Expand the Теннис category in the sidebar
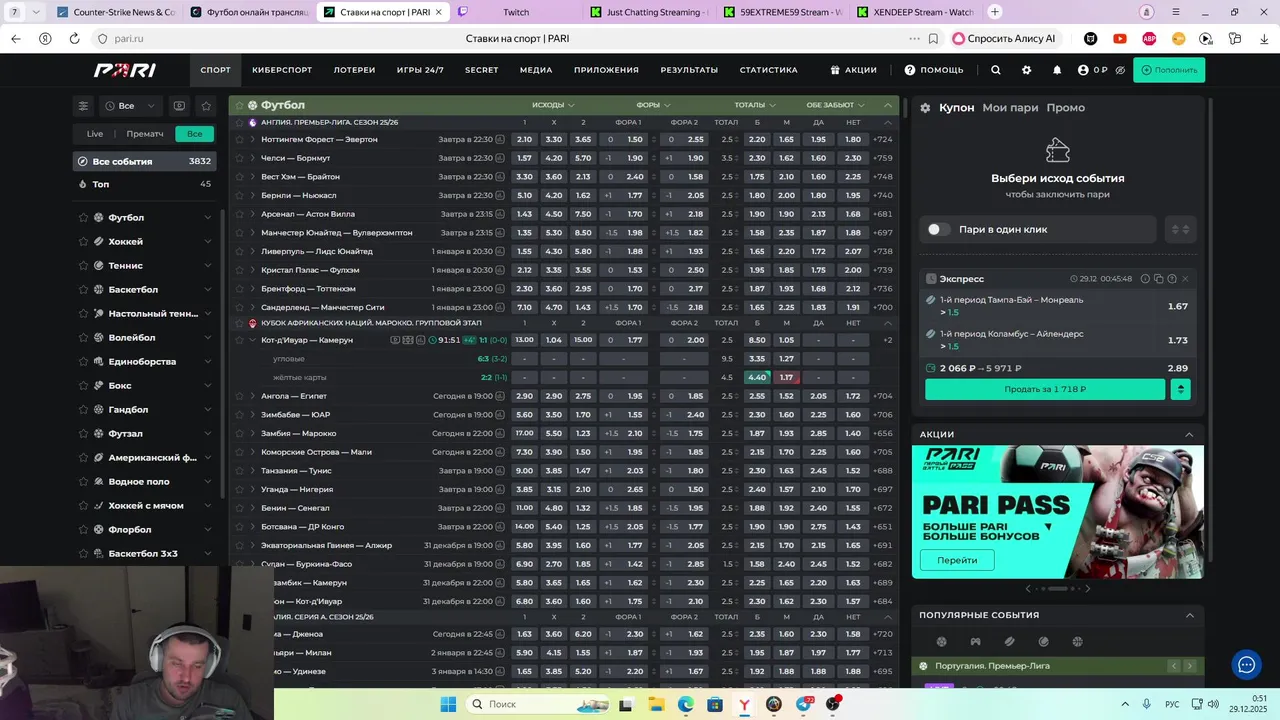The image size is (1280, 720). pos(207,266)
